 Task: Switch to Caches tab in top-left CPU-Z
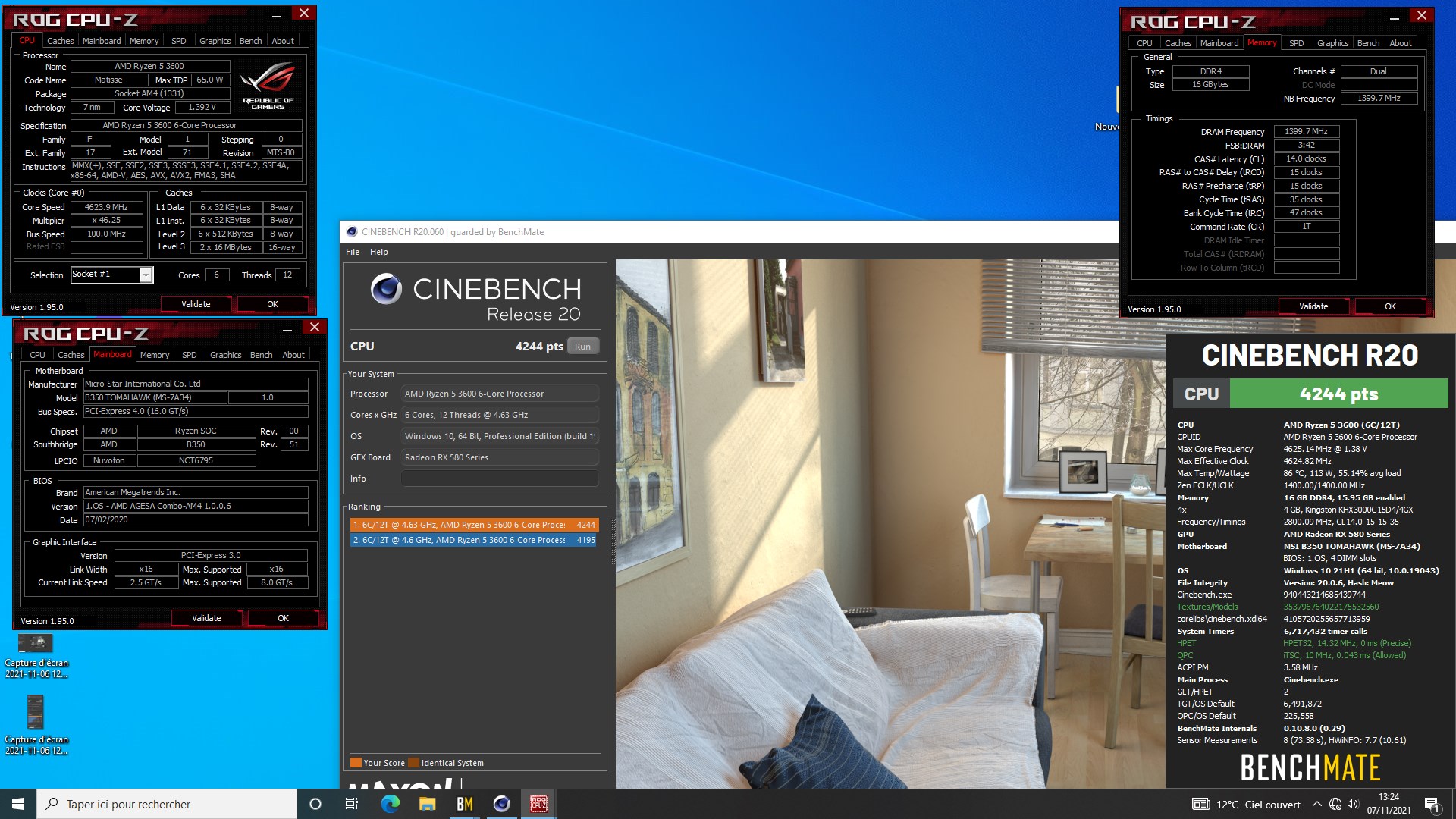tap(61, 41)
